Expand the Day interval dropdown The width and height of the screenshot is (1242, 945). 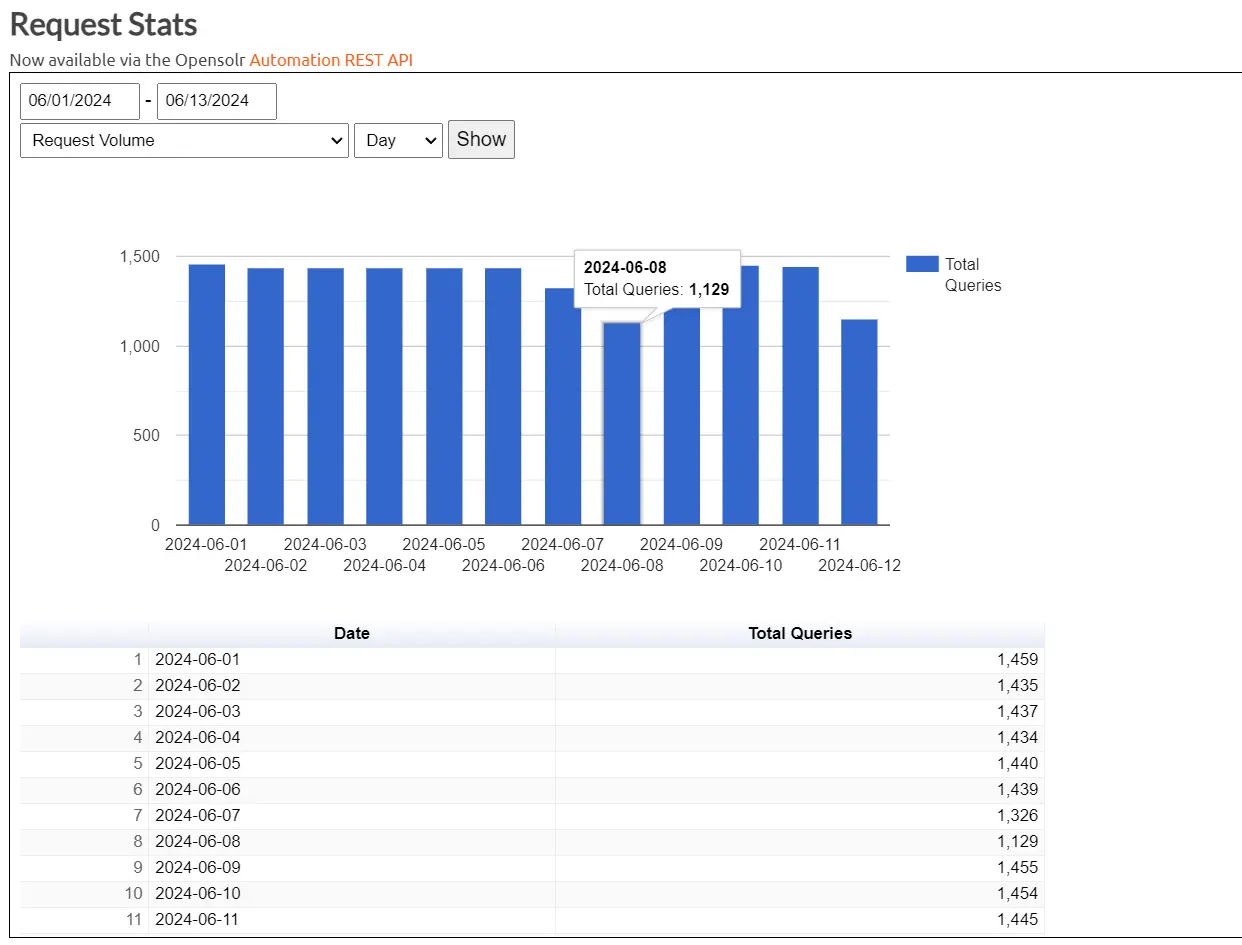tap(398, 141)
